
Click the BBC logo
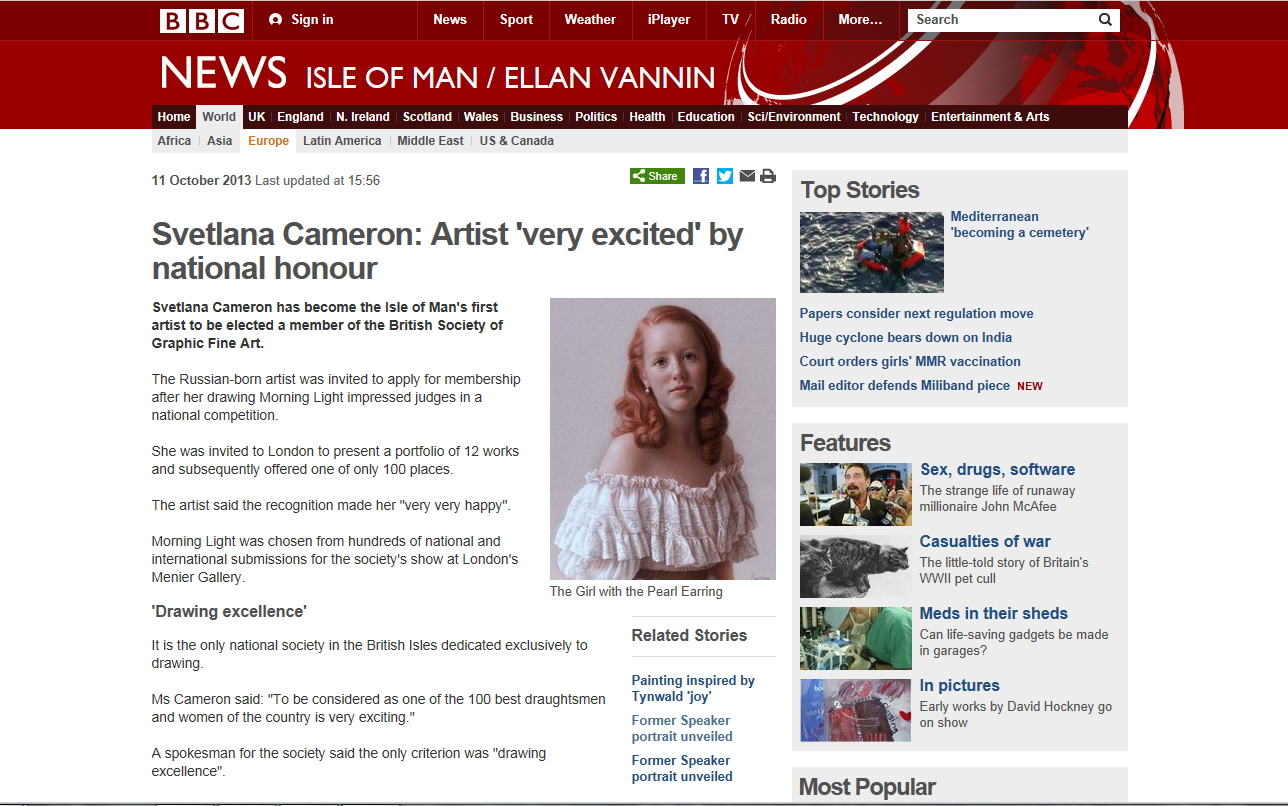tap(201, 20)
